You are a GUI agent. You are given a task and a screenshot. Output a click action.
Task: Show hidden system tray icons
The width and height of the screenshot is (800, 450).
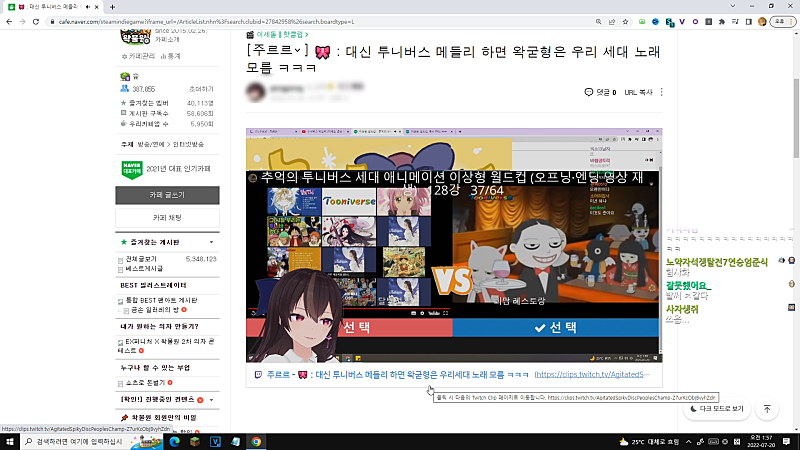pos(689,442)
